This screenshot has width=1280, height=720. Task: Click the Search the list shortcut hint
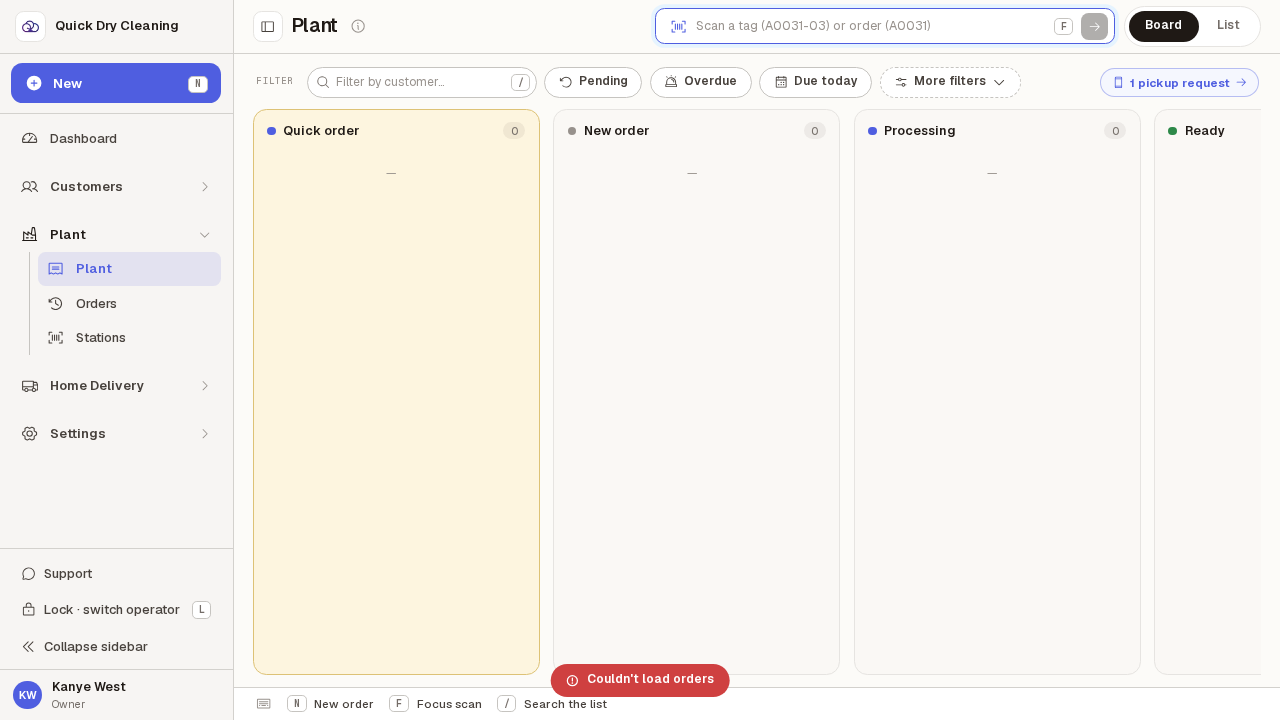[x=552, y=704]
